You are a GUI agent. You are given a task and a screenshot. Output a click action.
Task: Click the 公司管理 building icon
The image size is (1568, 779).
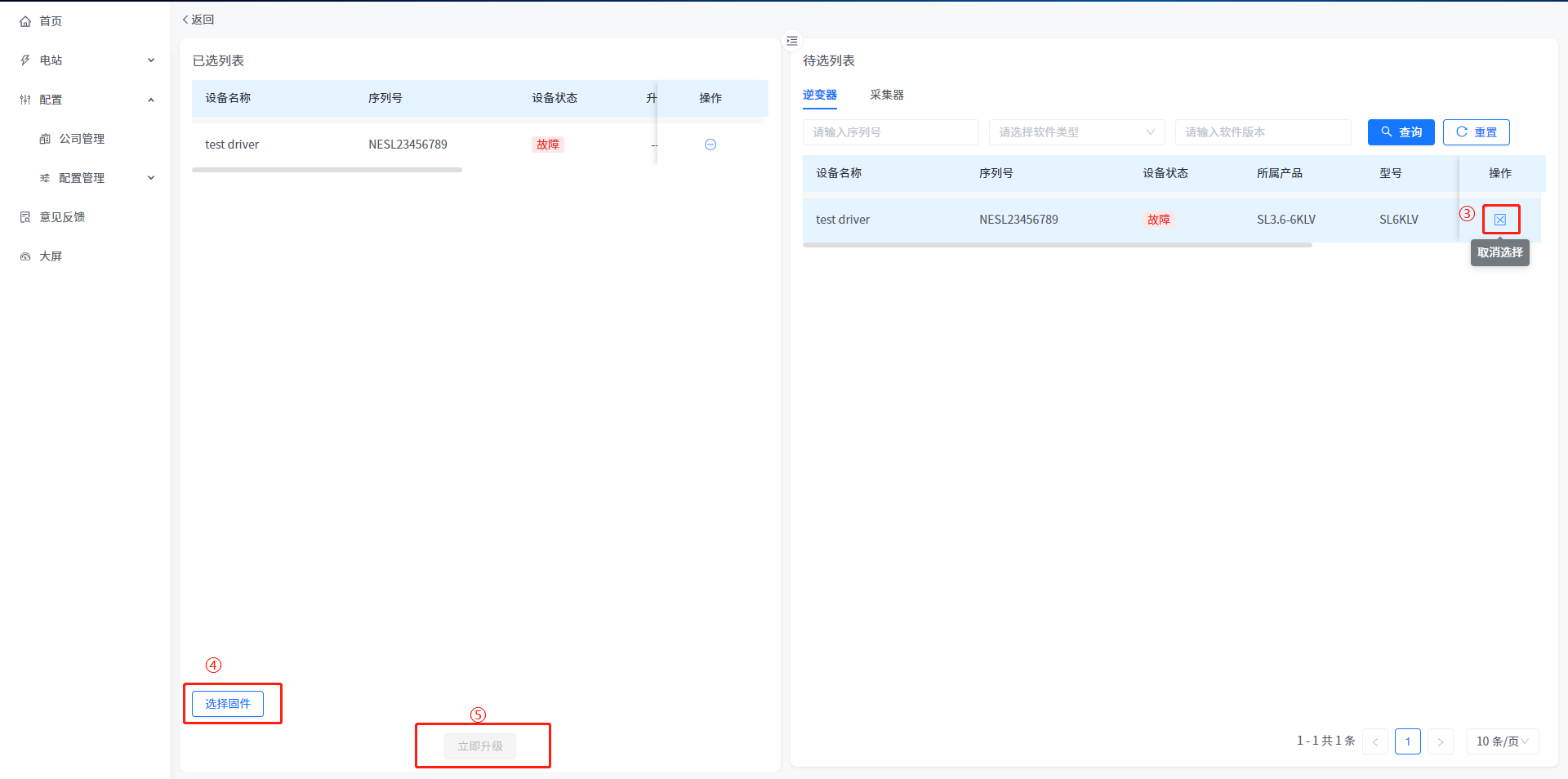tap(45, 139)
